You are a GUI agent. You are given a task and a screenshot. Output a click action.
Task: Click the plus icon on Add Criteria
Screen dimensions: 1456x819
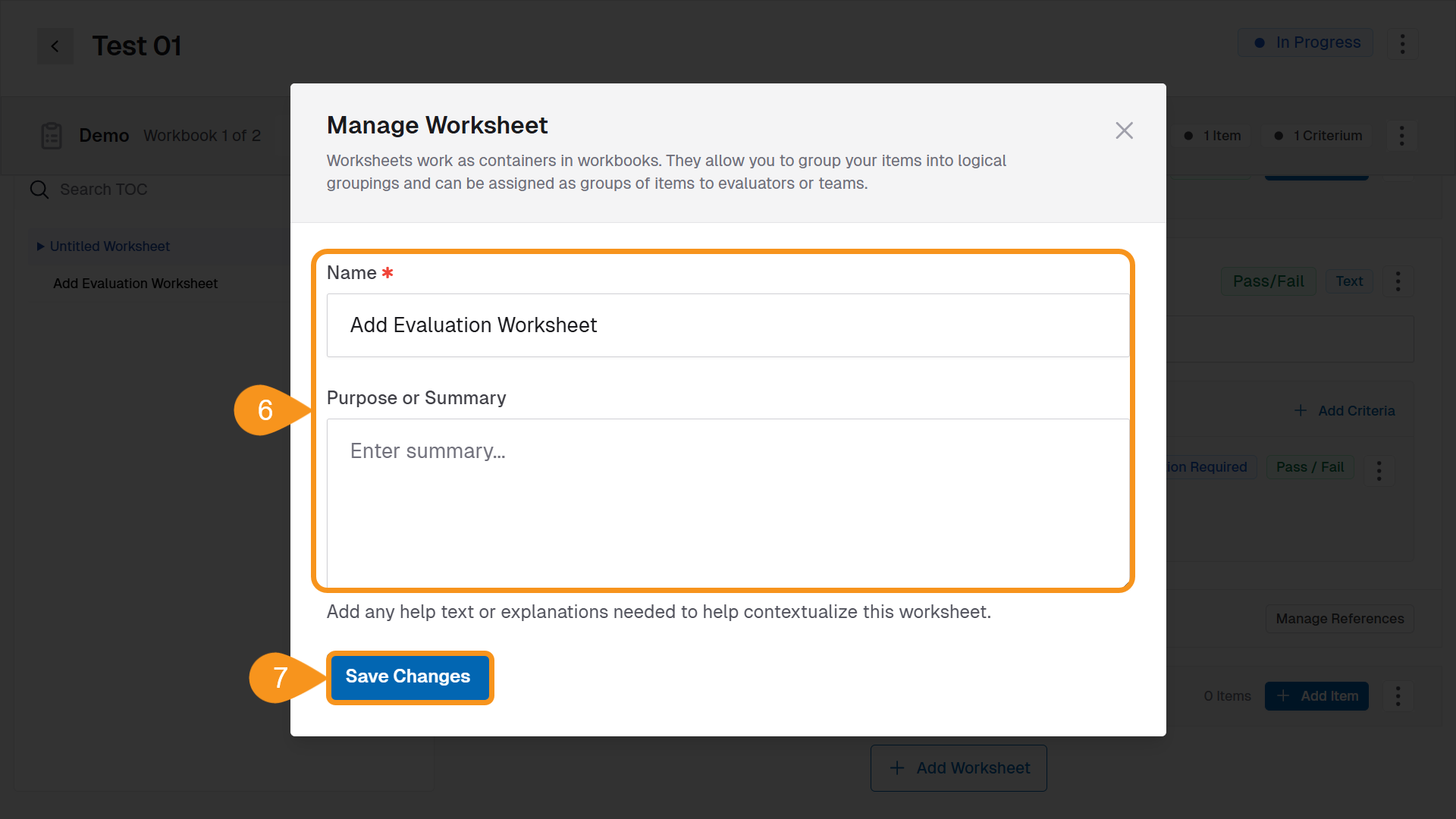pyautogui.click(x=1300, y=410)
